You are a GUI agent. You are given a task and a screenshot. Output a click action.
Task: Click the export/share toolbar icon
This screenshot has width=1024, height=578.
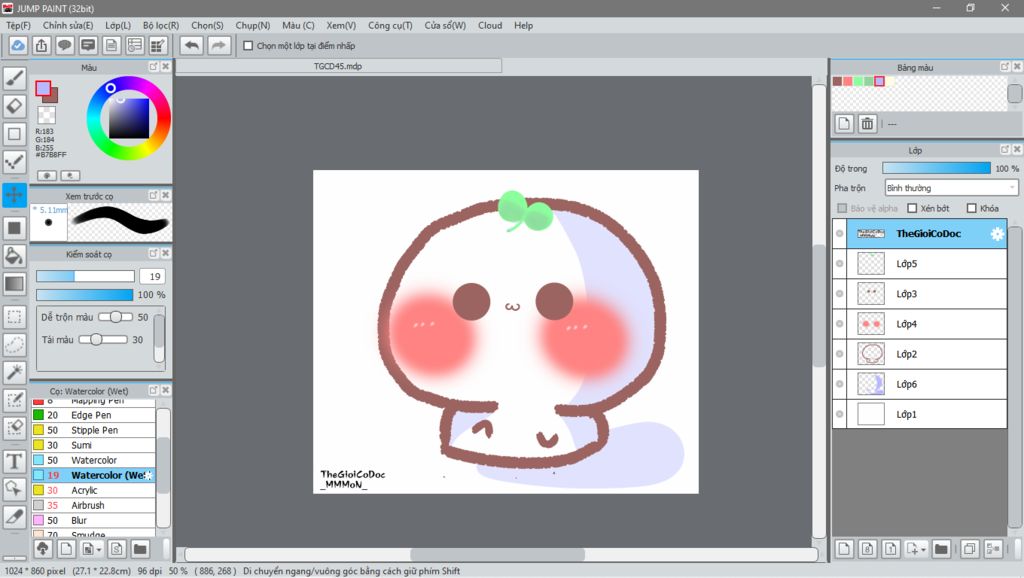pyautogui.click(x=41, y=45)
